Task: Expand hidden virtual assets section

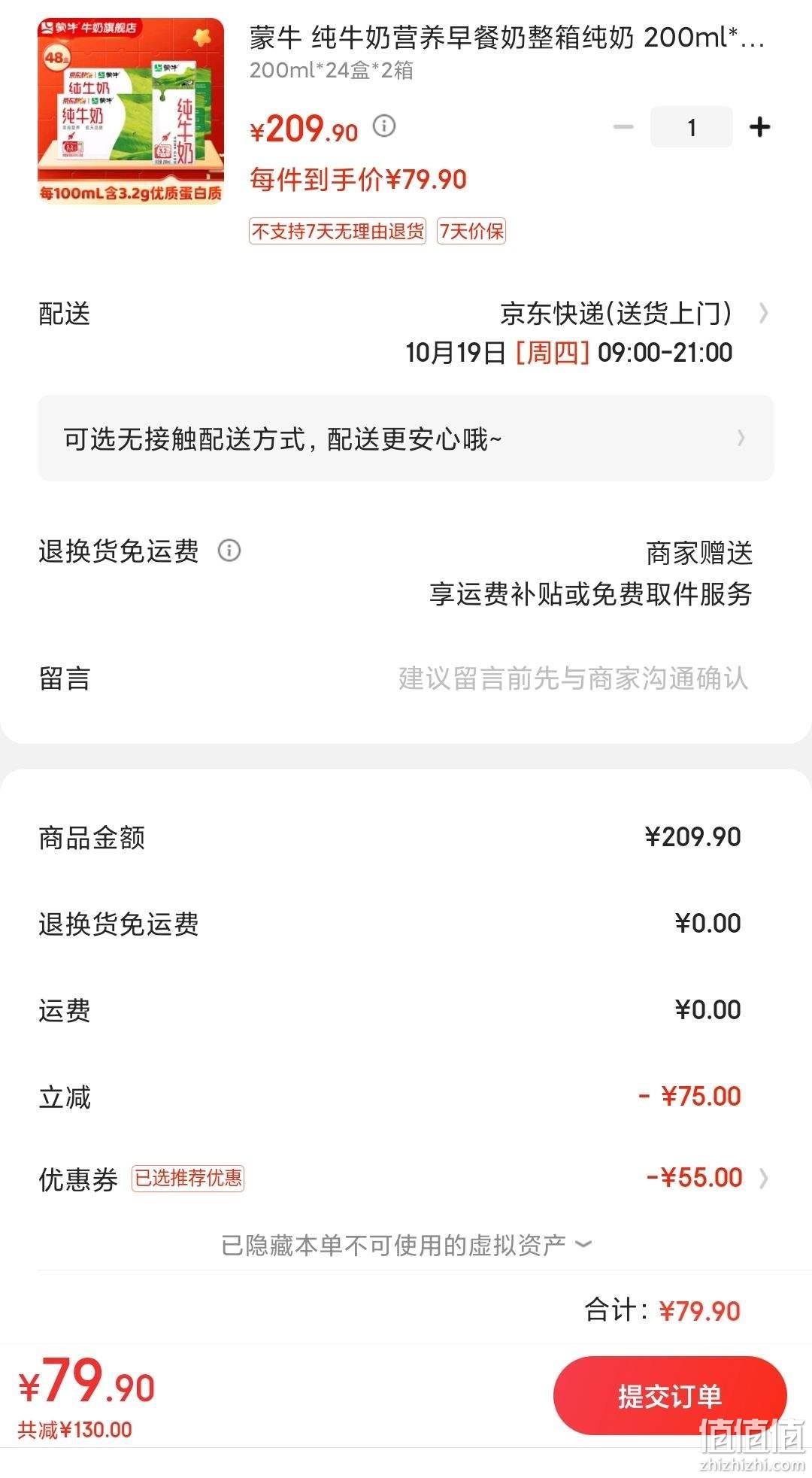Action: 406,1245
